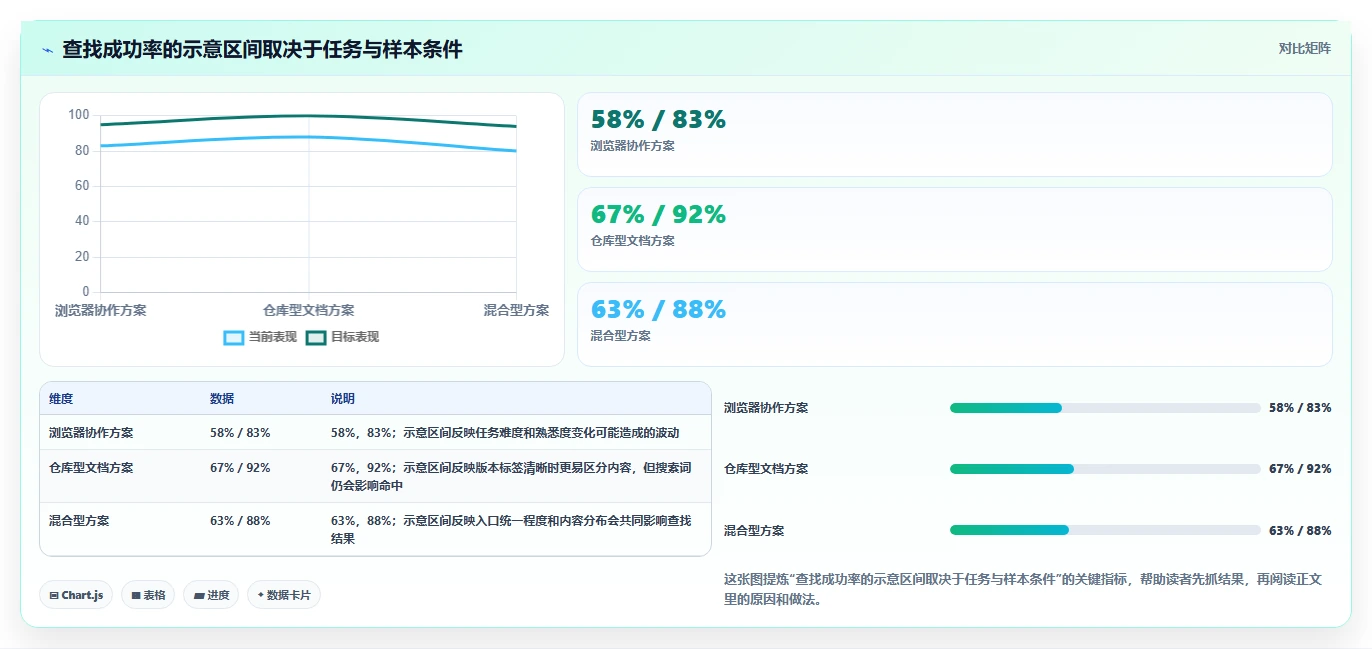
Task: Click the 对比矩阵 label
Action: click(1304, 48)
